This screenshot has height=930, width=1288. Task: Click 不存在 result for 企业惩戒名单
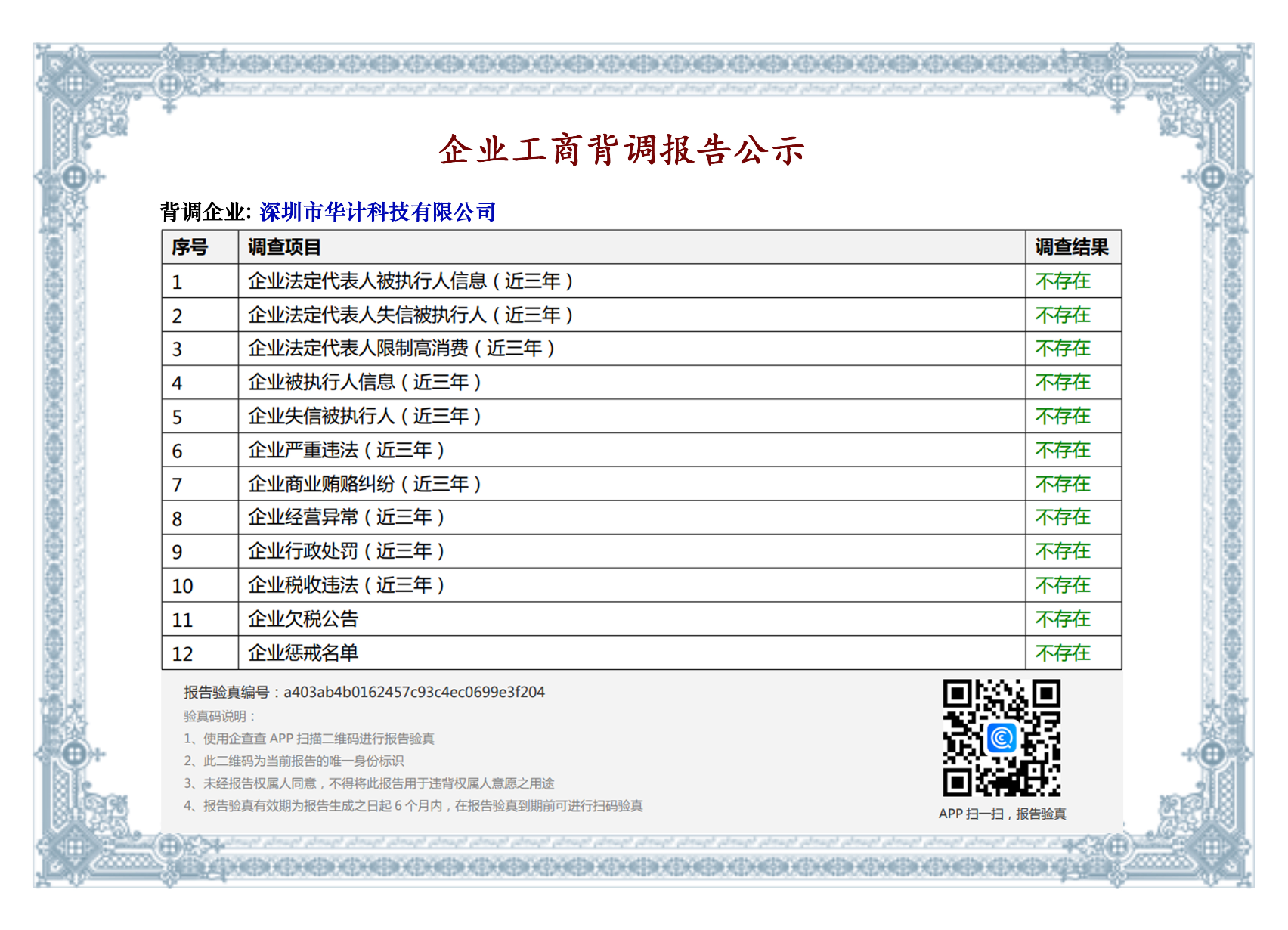tap(1063, 653)
